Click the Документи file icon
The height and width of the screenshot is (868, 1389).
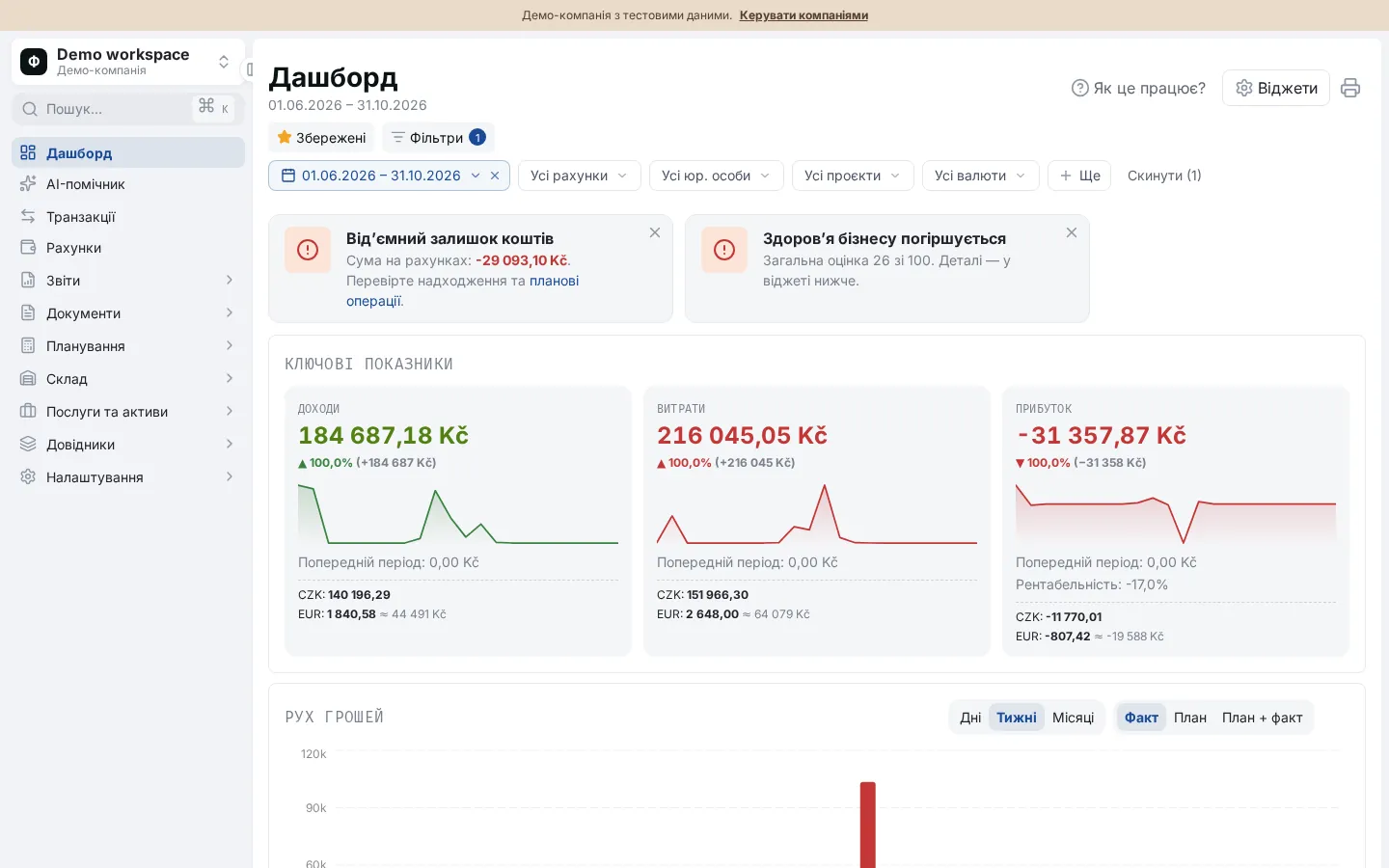(28, 312)
